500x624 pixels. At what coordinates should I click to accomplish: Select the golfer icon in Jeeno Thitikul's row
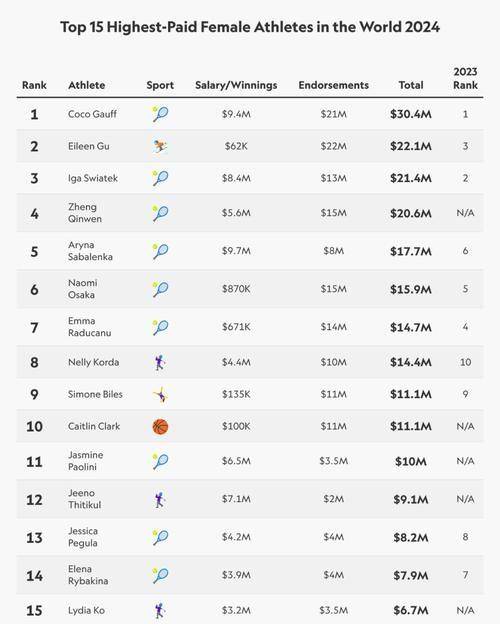click(160, 499)
